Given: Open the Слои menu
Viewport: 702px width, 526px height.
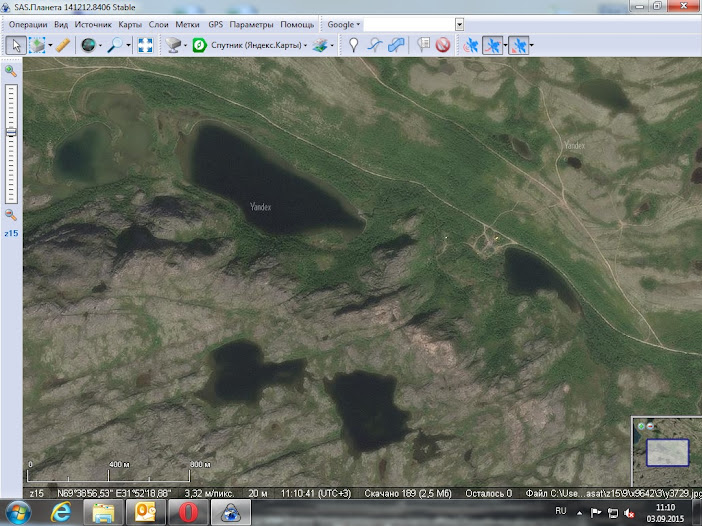Looking at the screenshot, I should tap(158, 25).
